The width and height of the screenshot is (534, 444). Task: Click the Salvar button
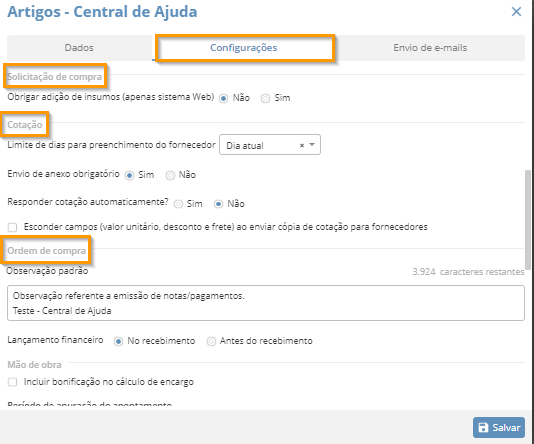click(x=499, y=427)
